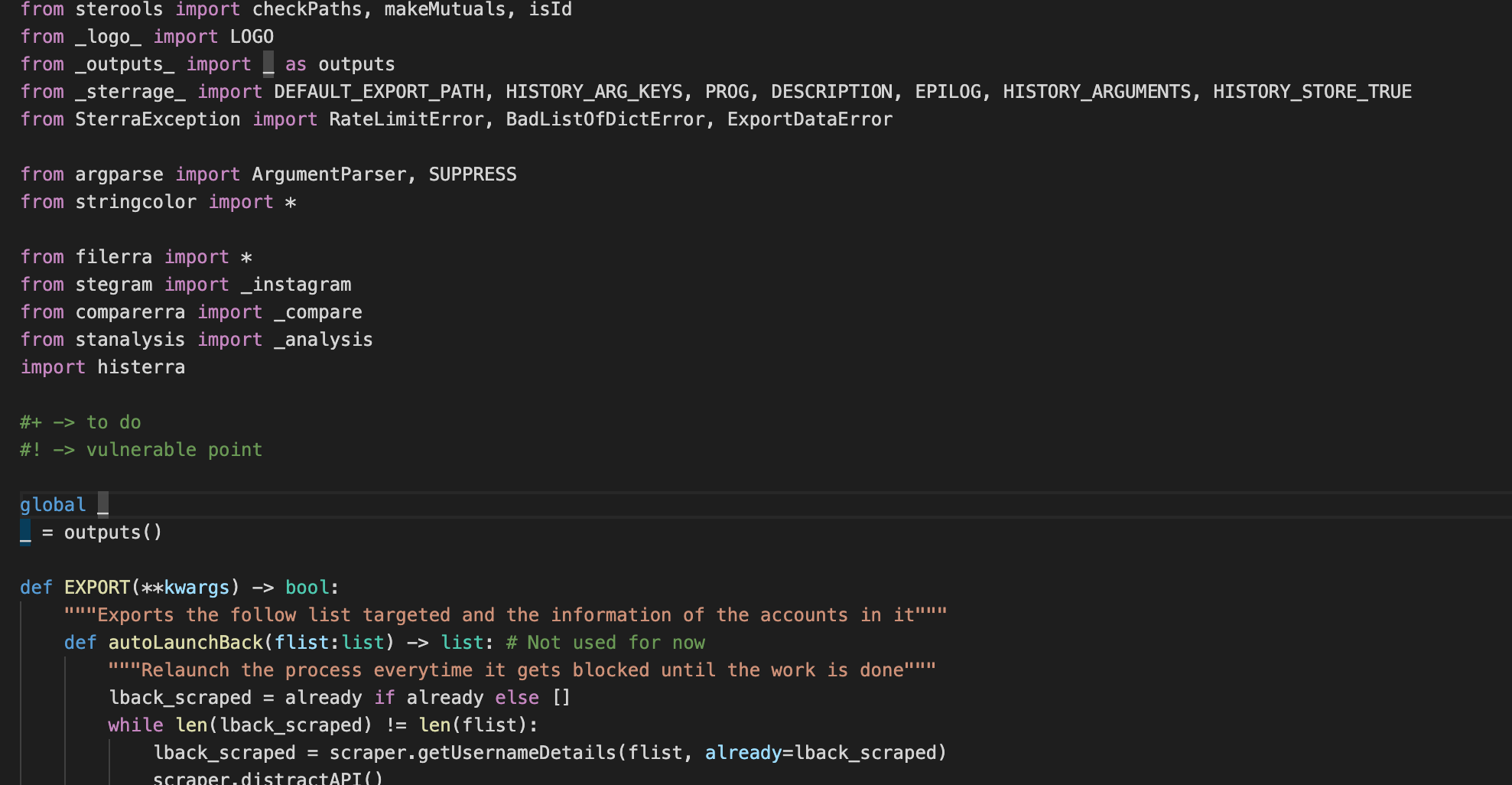
Task: Select RateLimitError in the SterraException import
Action: (408, 119)
